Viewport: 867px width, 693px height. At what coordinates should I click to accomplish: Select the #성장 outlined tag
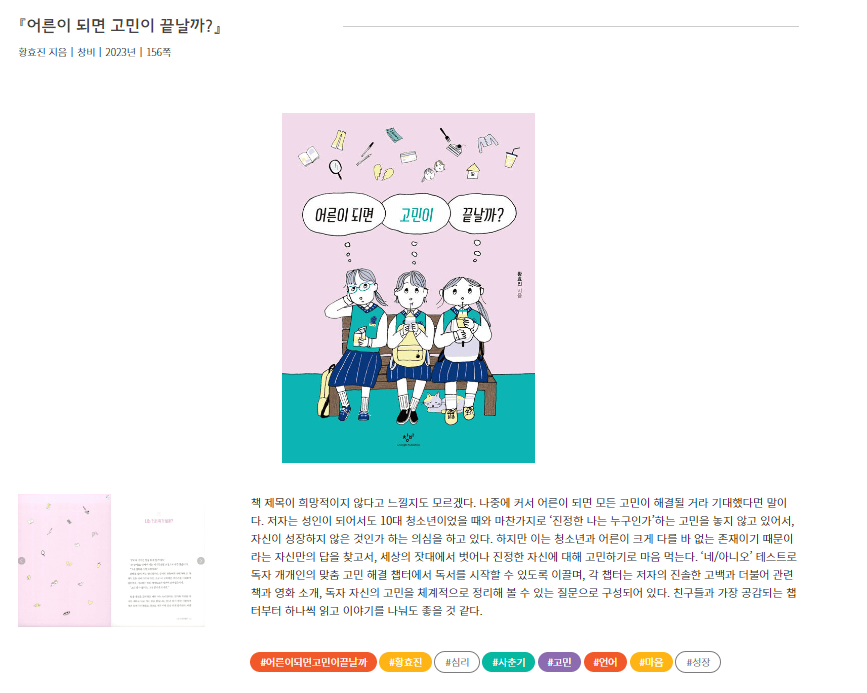698,662
